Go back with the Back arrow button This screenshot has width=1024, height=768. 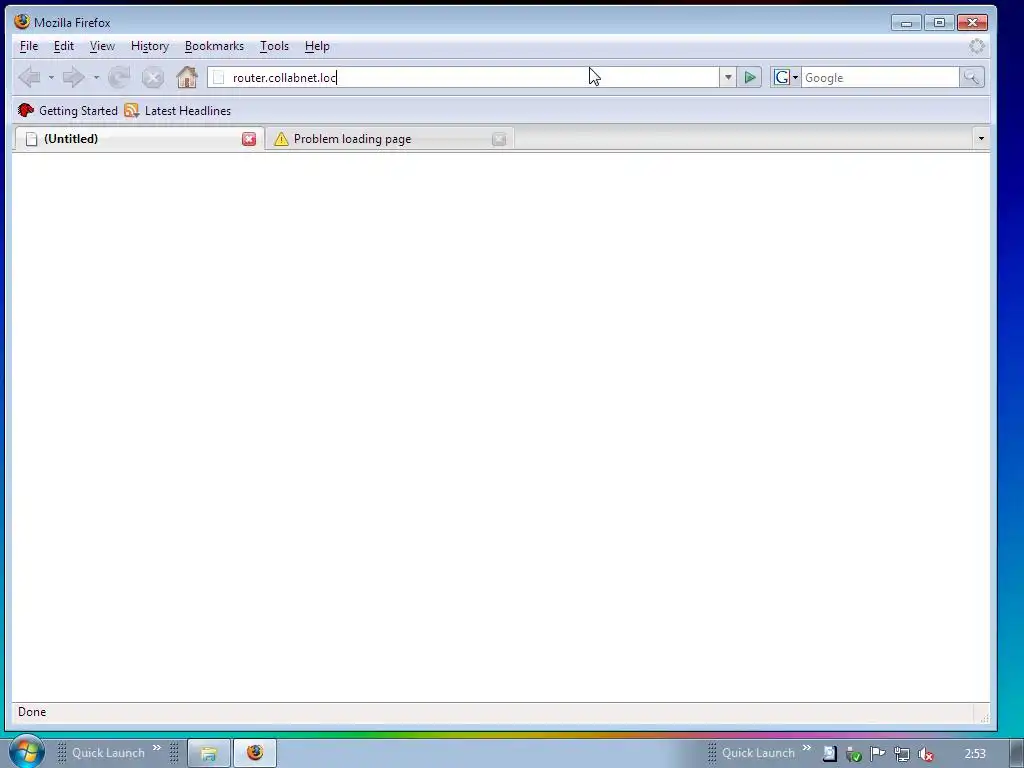29,78
